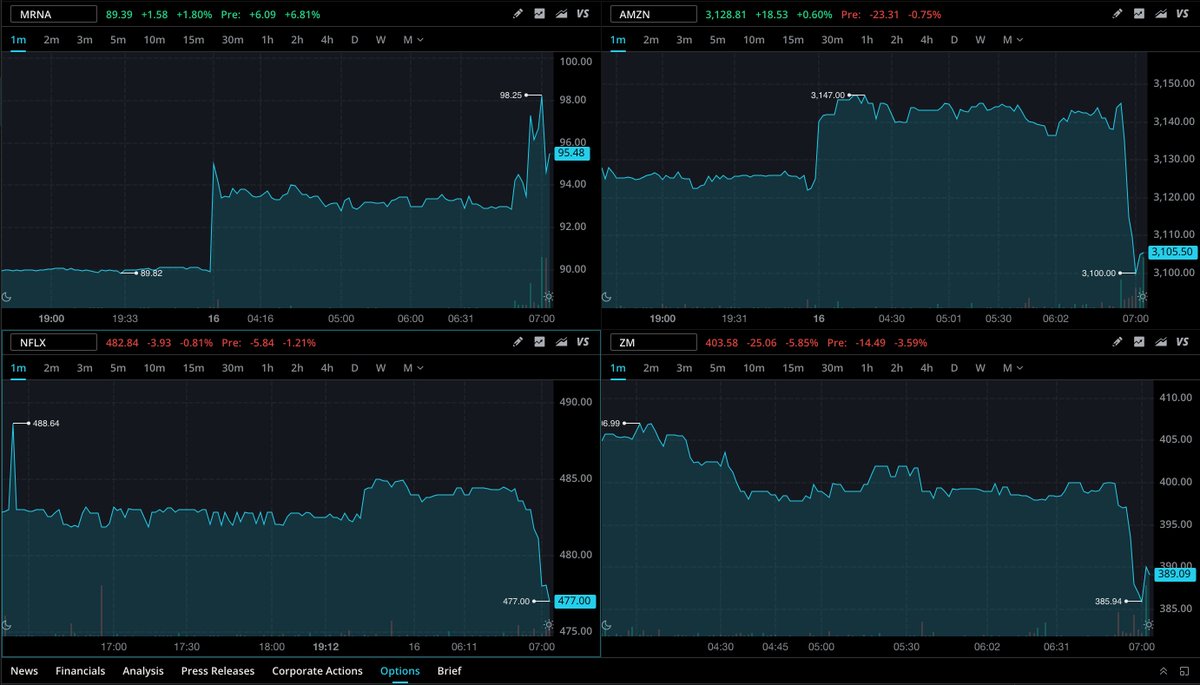Select the draw pencil tool on MRNA chart

[x=518, y=14]
